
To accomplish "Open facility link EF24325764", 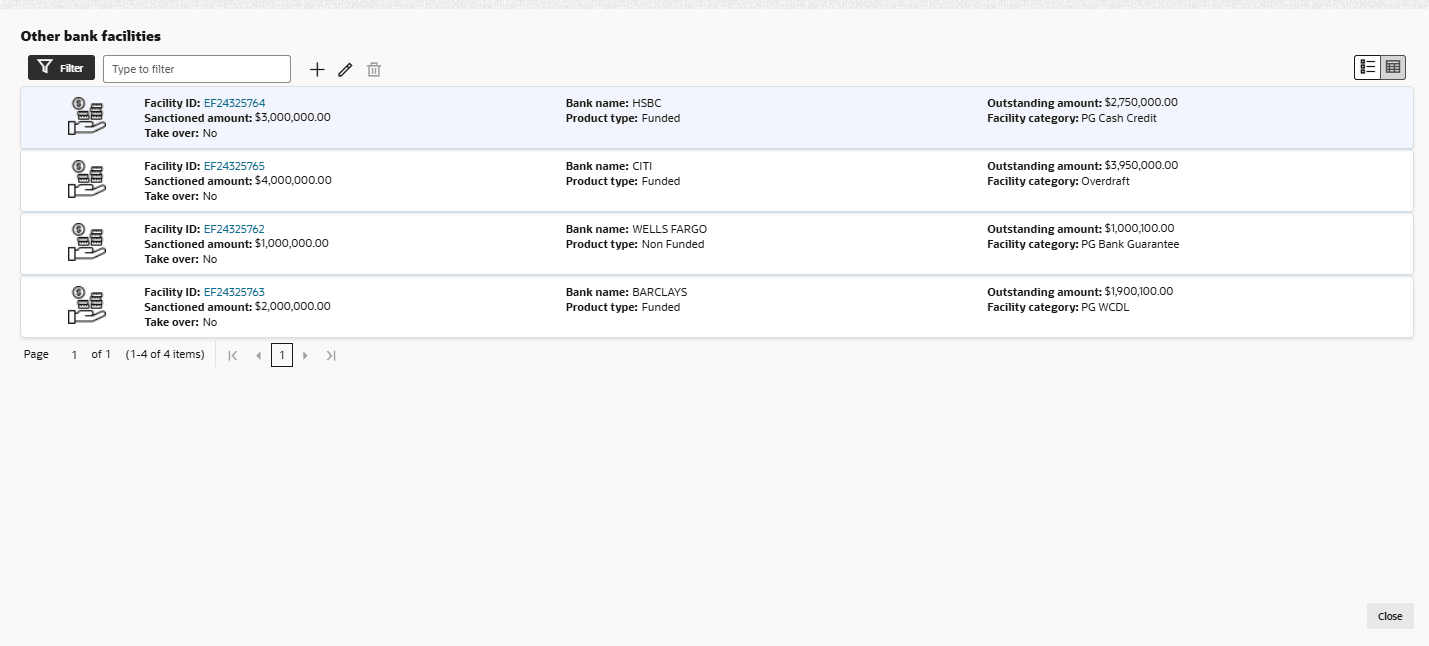I will [x=234, y=103].
